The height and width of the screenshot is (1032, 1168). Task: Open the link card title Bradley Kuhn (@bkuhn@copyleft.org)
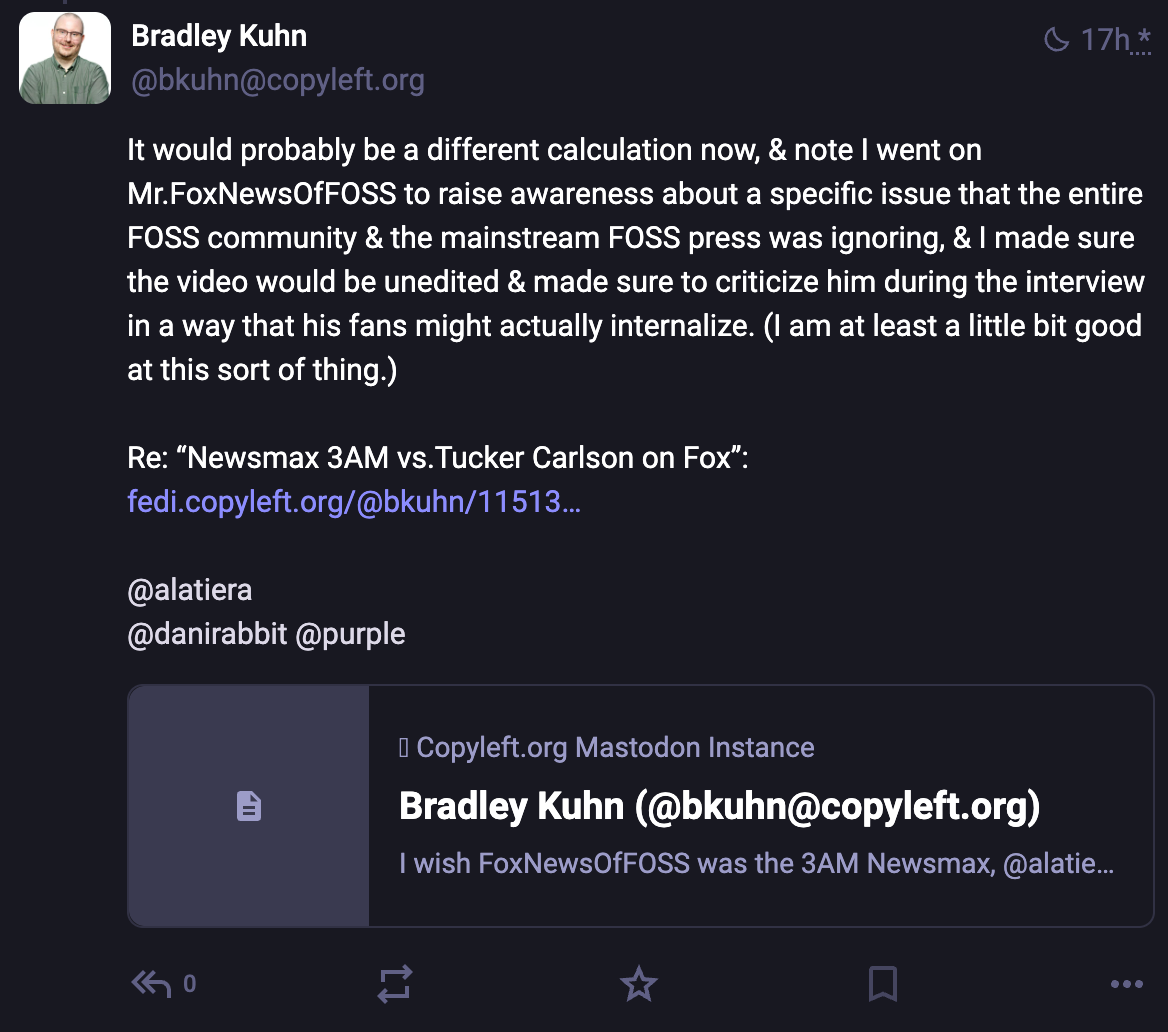(720, 806)
